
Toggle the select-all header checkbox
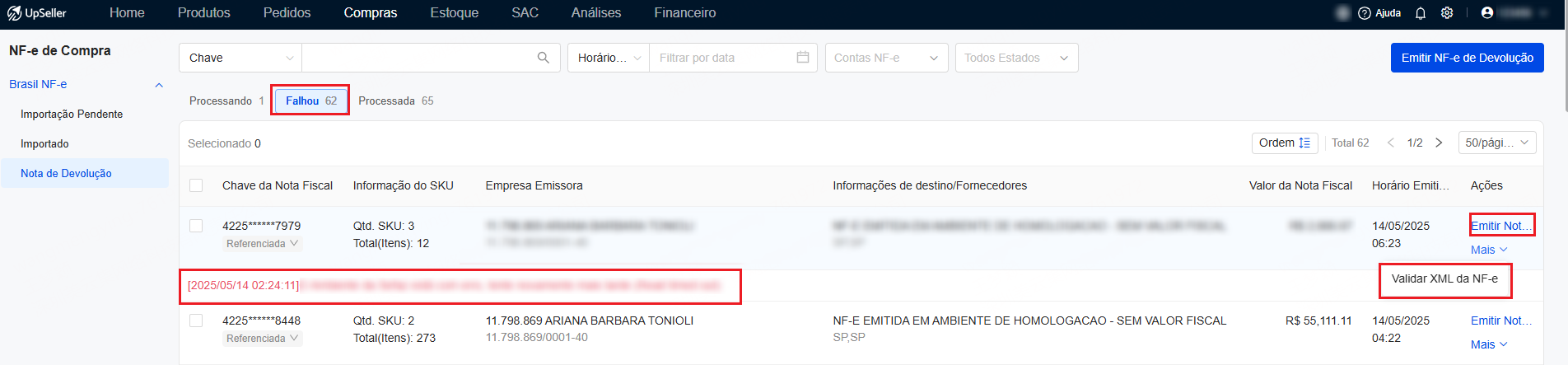pos(196,185)
